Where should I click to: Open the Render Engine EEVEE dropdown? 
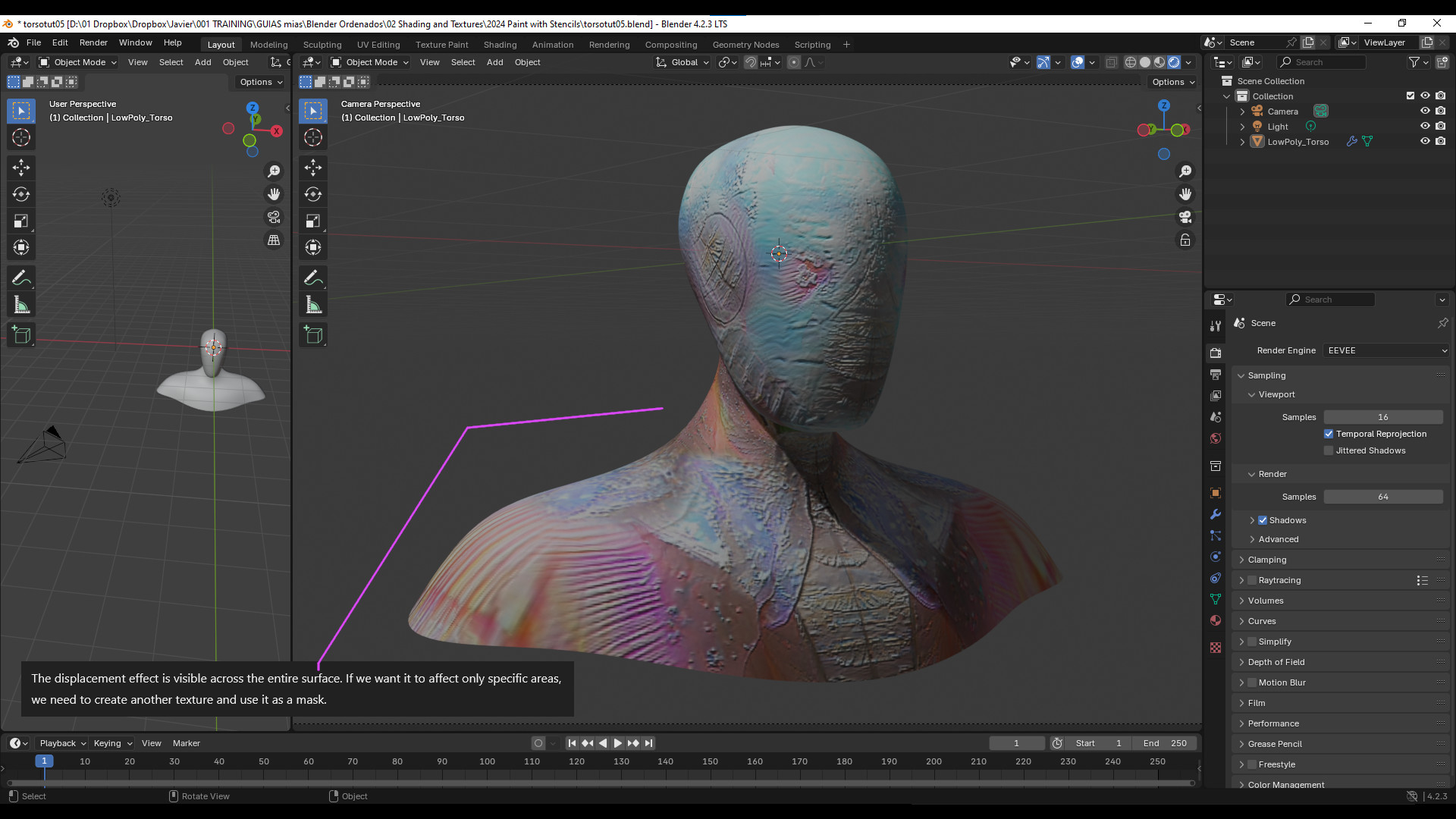pos(1387,350)
